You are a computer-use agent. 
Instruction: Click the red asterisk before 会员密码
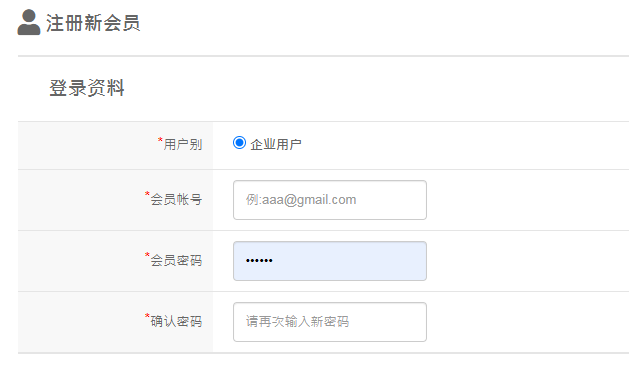click(x=147, y=255)
